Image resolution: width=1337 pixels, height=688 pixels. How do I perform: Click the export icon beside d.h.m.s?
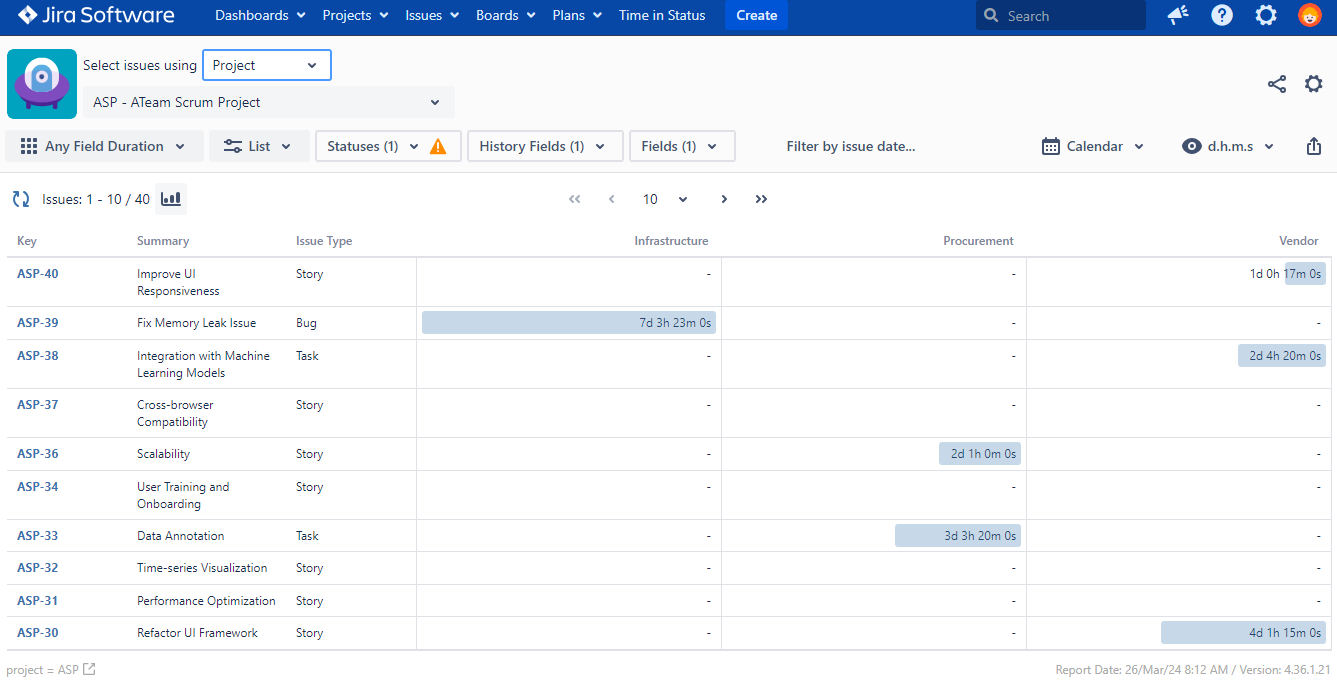pos(1314,146)
